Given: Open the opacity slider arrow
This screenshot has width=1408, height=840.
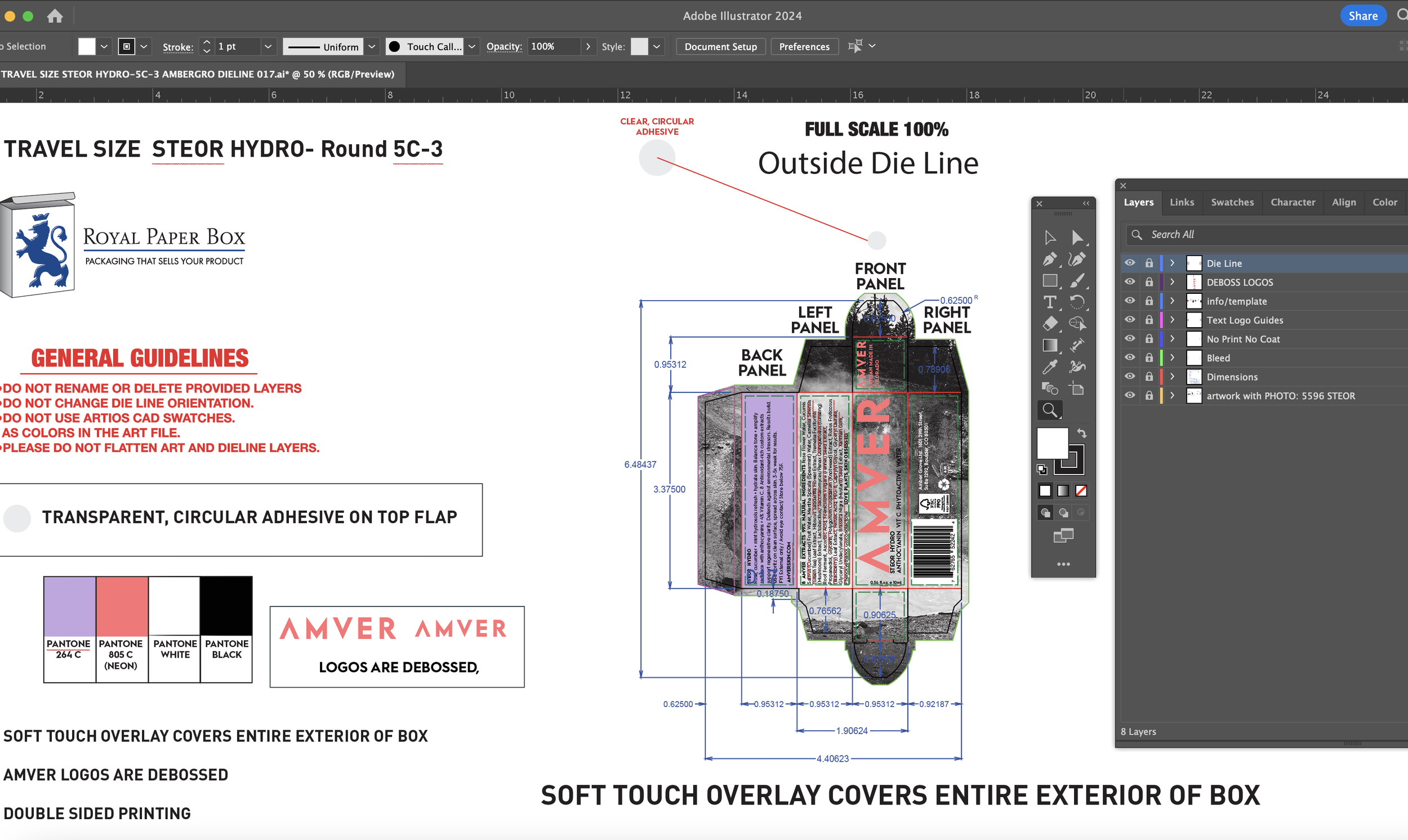Looking at the screenshot, I should (588, 46).
